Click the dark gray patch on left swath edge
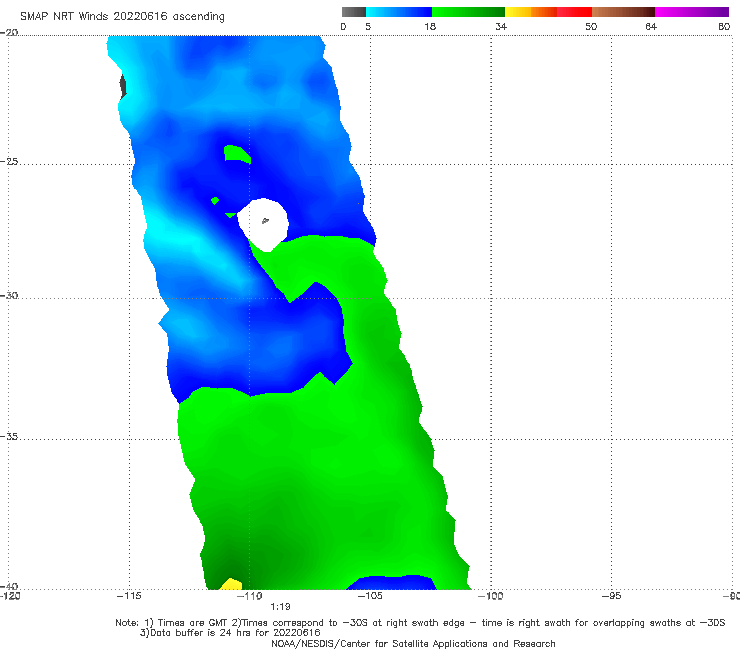This screenshot has width=740, height=650. pos(123,86)
